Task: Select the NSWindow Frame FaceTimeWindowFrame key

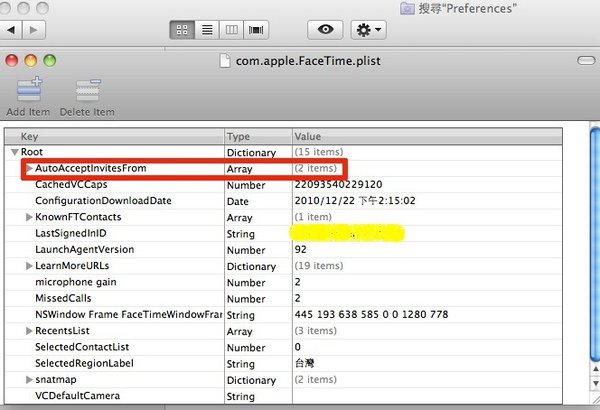Action: coord(129,315)
